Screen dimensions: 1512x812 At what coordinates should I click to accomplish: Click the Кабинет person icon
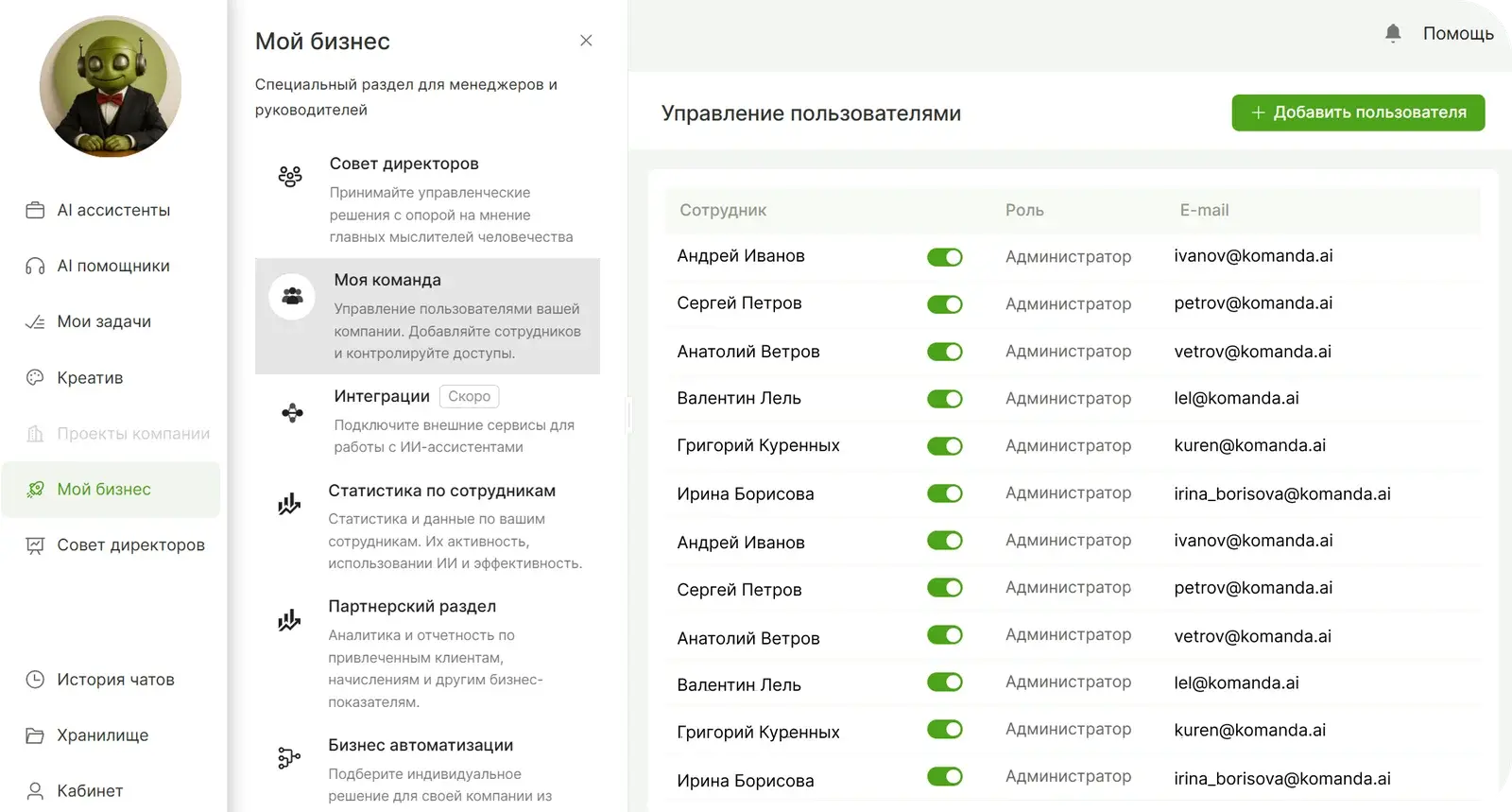(x=35, y=790)
